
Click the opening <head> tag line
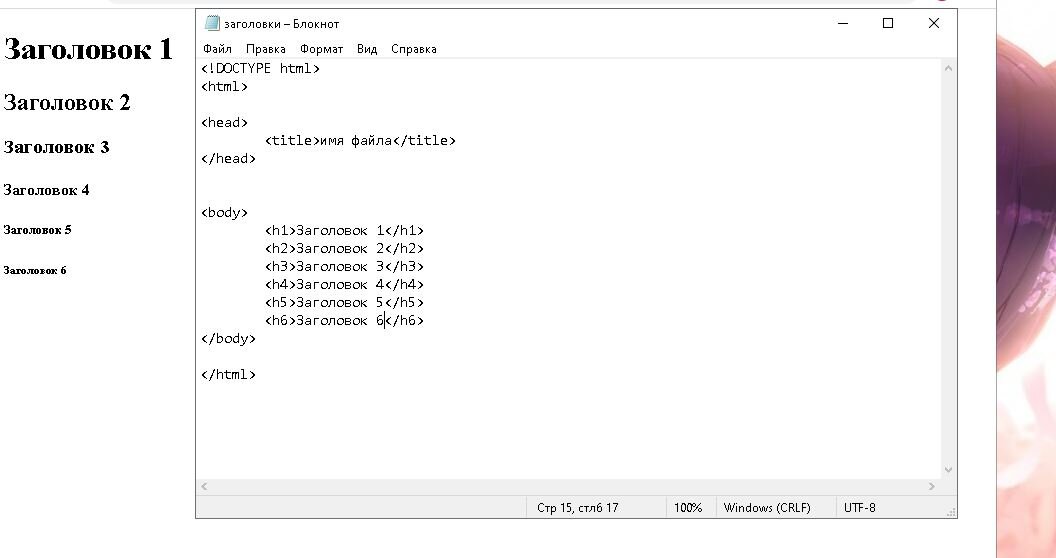pyautogui.click(x=224, y=123)
